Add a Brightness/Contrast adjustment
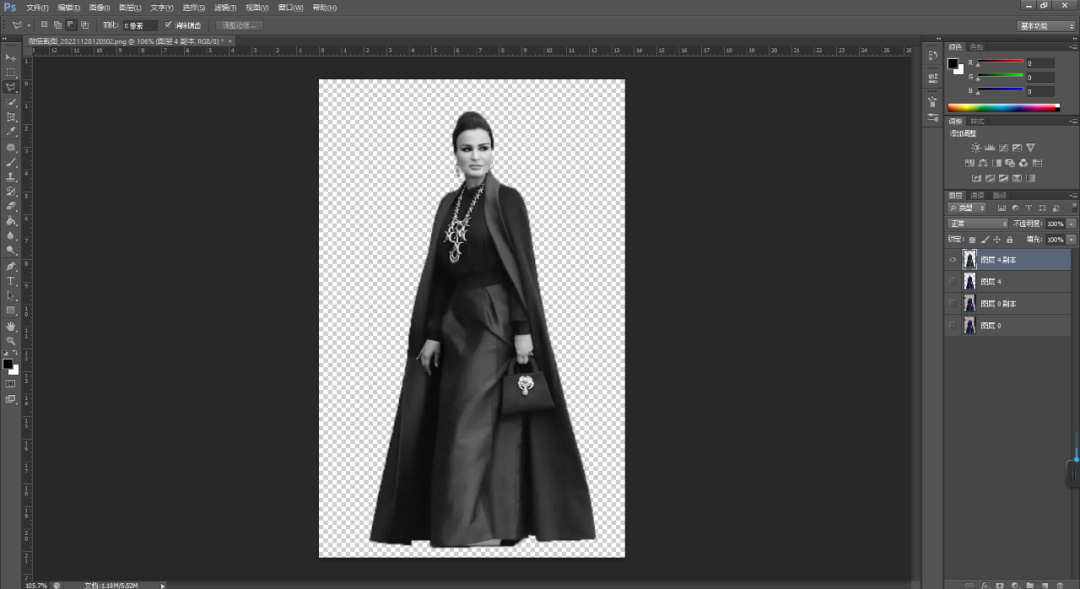The height and width of the screenshot is (589, 1080). pos(975,147)
